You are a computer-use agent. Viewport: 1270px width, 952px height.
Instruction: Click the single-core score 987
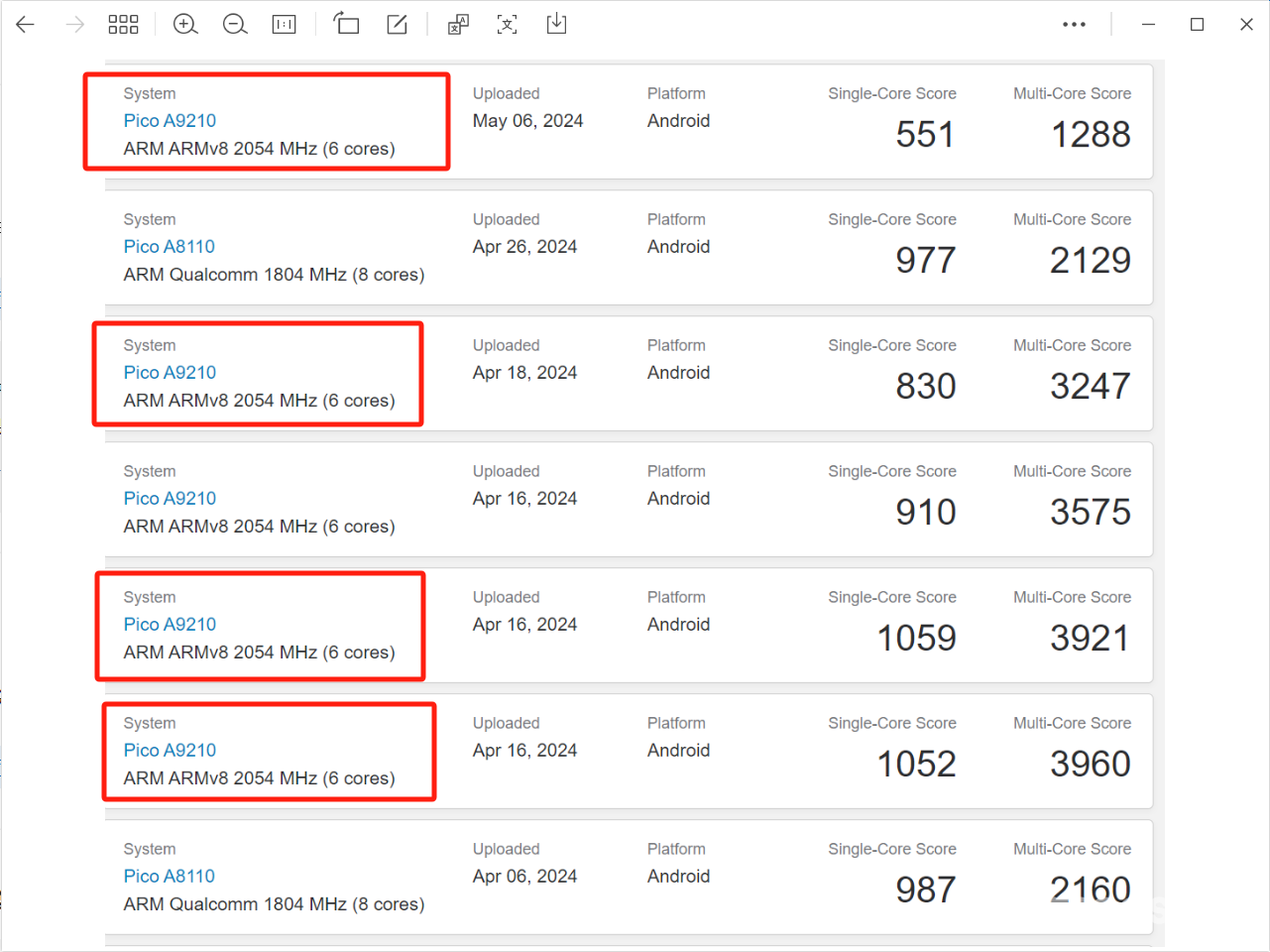925,891
